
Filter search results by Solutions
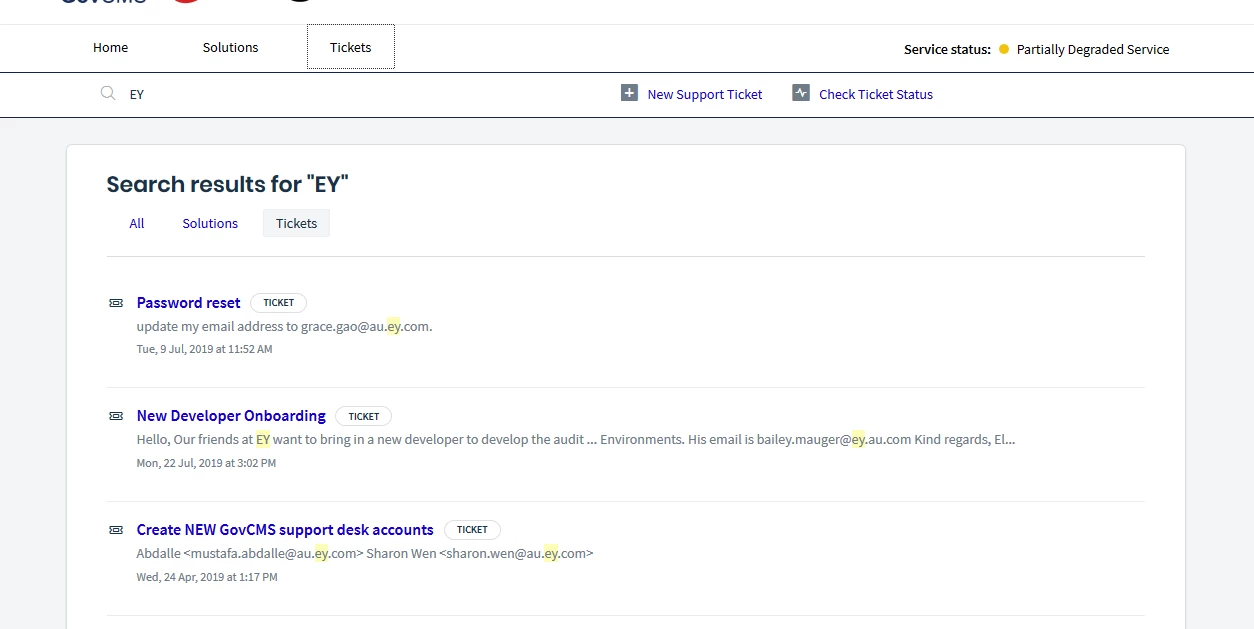coord(210,223)
